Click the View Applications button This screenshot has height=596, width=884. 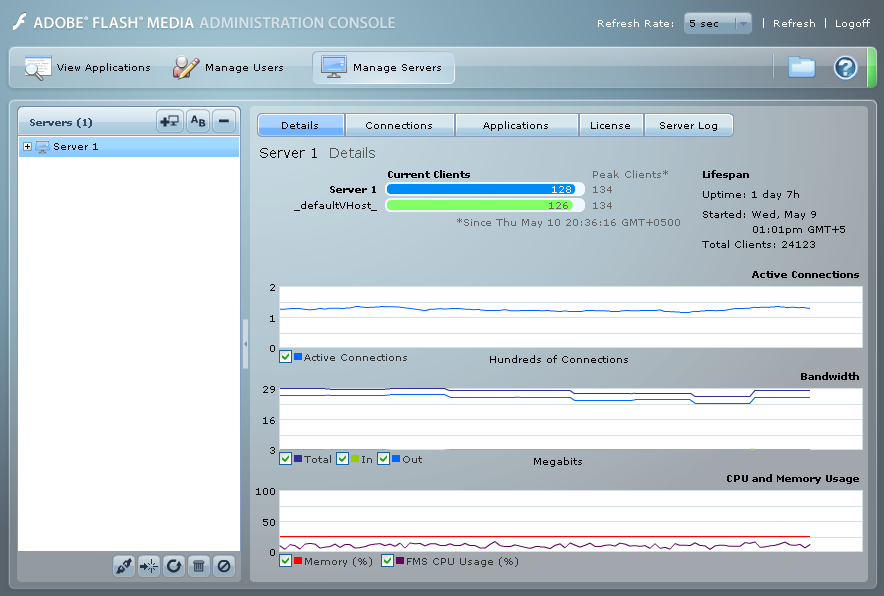(x=88, y=68)
